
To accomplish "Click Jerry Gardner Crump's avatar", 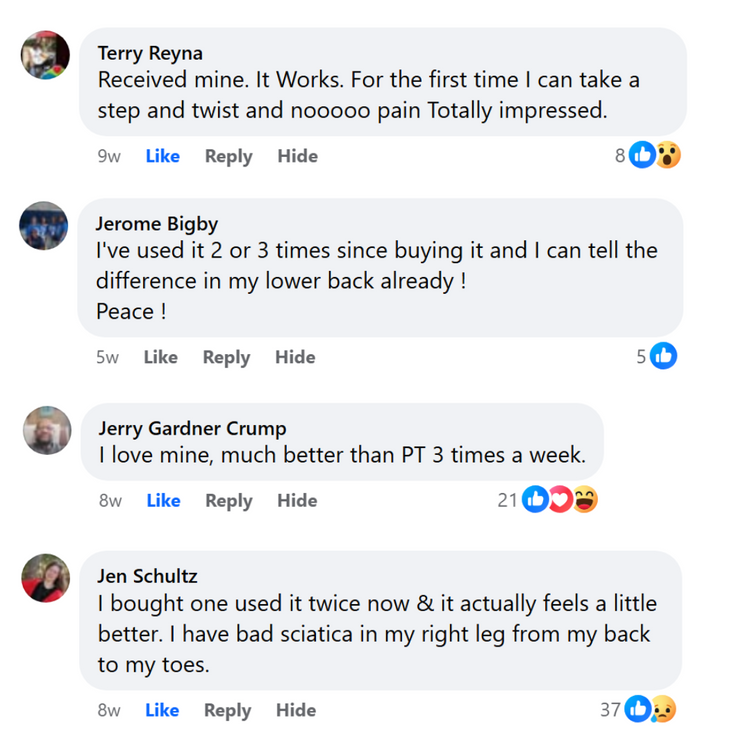I will pyautogui.click(x=47, y=431).
